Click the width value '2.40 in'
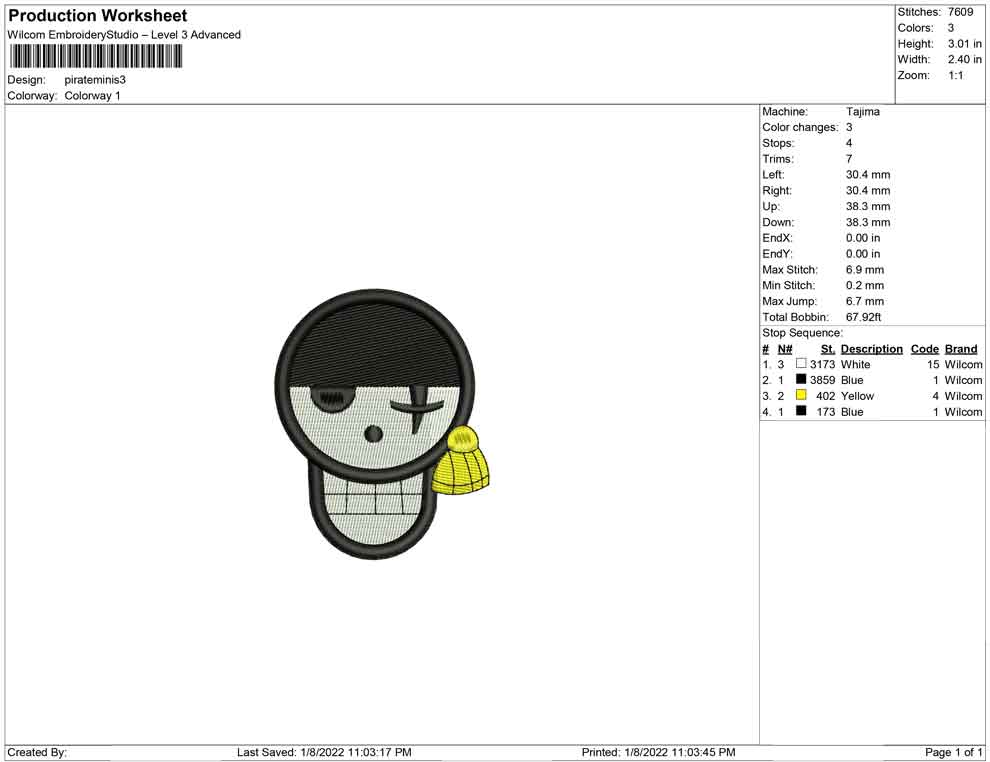 pyautogui.click(x=965, y=59)
